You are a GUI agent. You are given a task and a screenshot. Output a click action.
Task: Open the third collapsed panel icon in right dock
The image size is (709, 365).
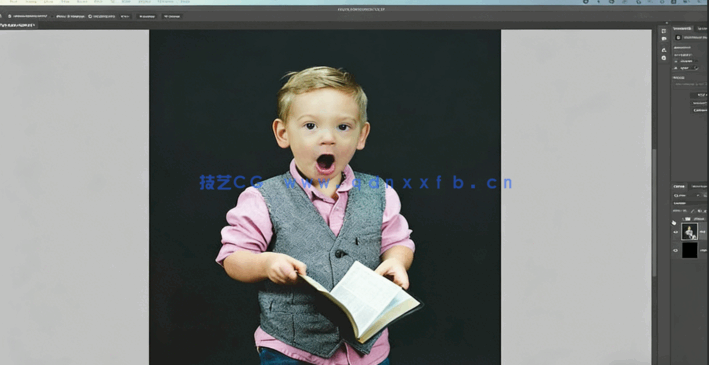pos(663,50)
